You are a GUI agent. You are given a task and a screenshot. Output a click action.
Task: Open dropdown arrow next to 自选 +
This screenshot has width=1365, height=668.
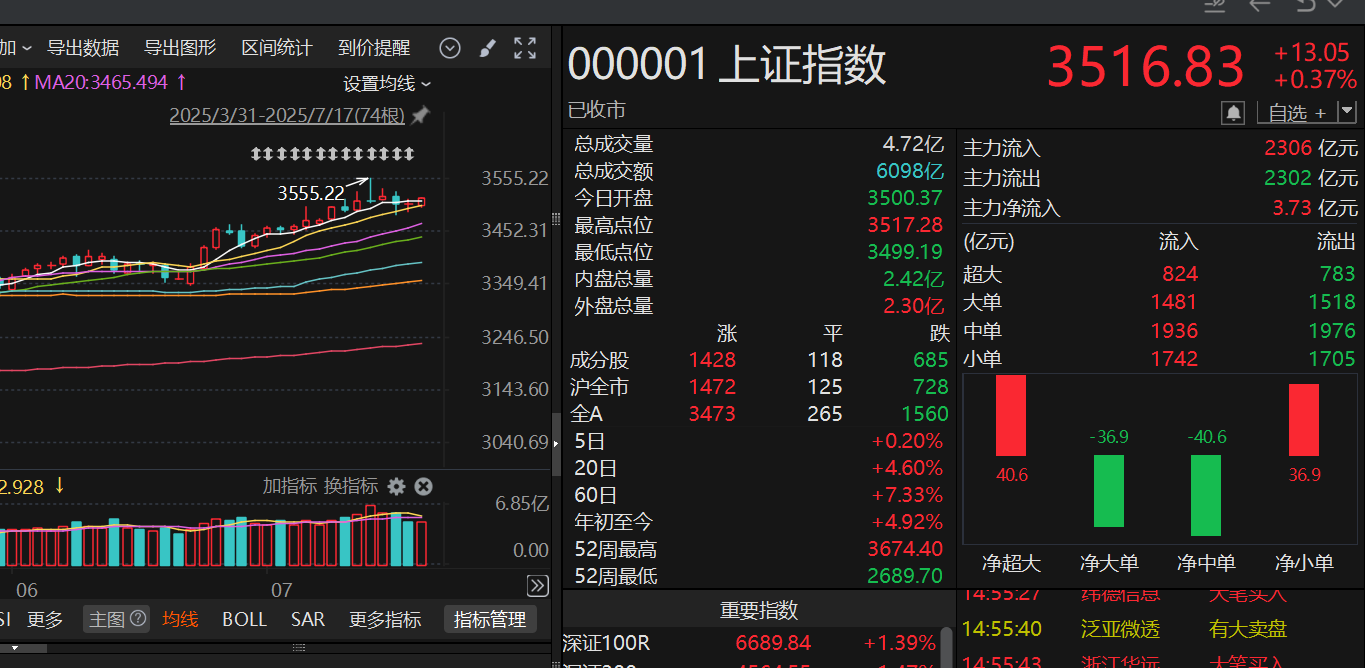1347,112
